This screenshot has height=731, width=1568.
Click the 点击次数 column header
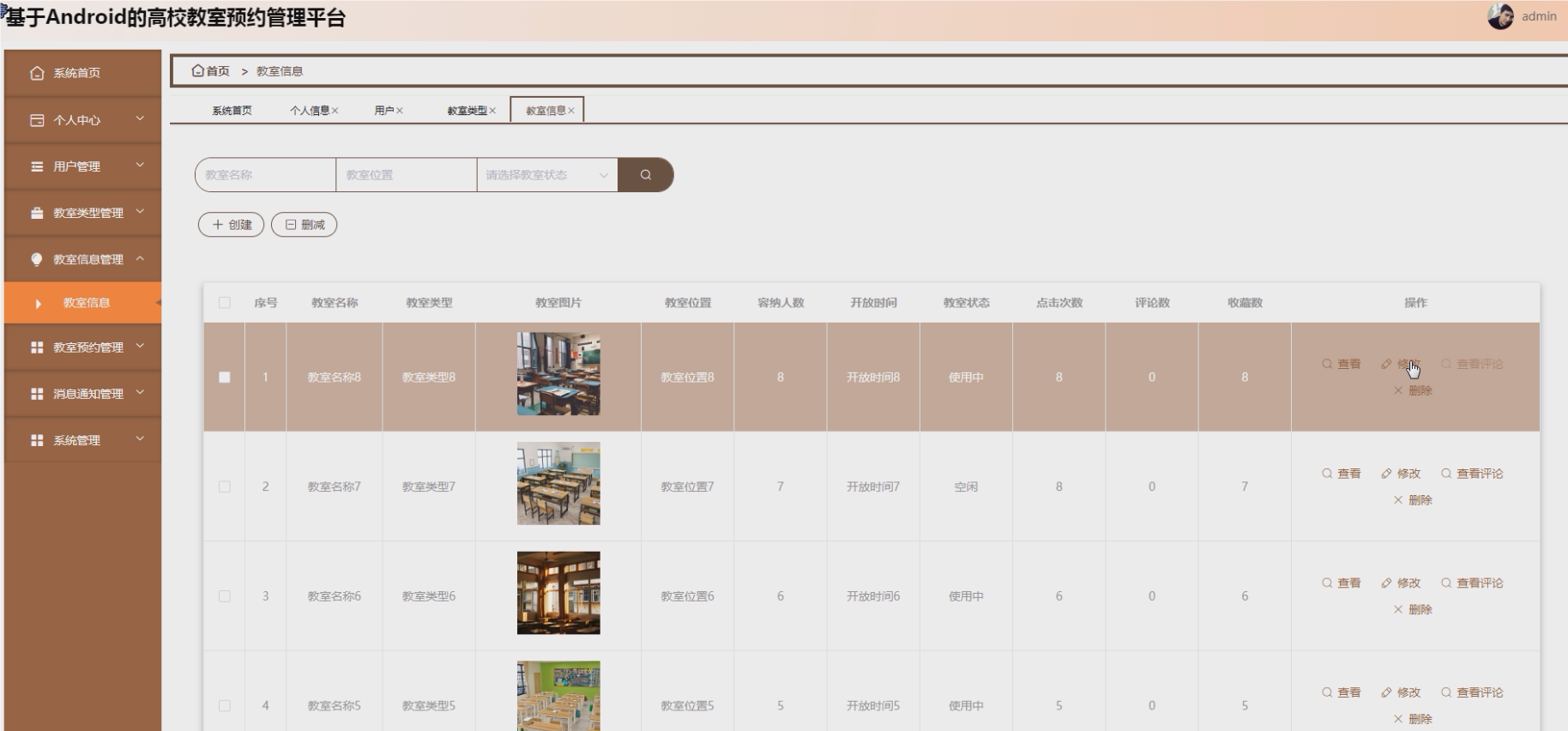[1059, 303]
